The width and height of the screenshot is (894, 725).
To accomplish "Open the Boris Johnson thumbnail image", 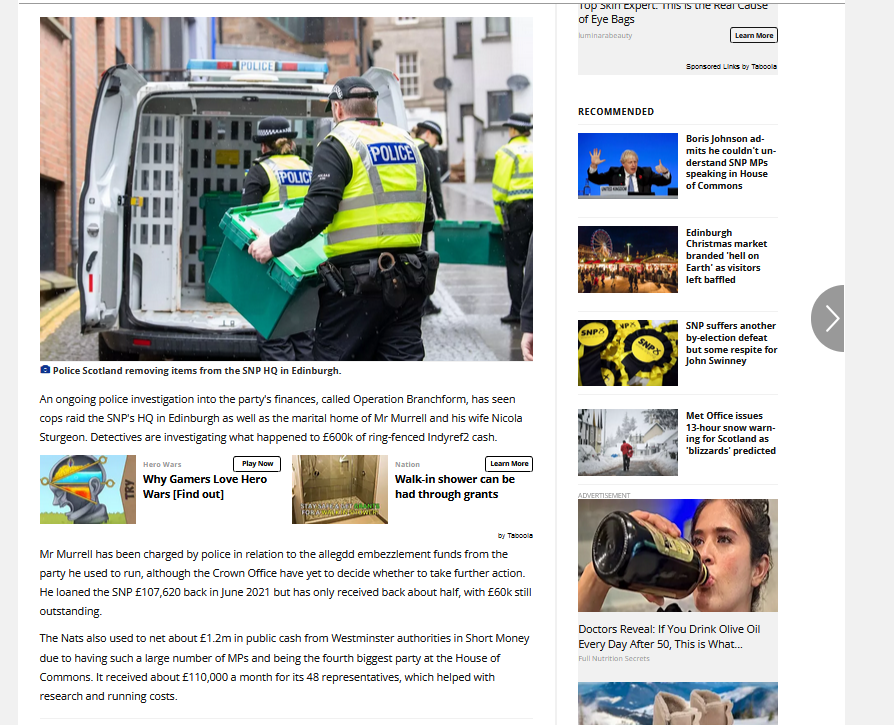I will pos(628,166).
